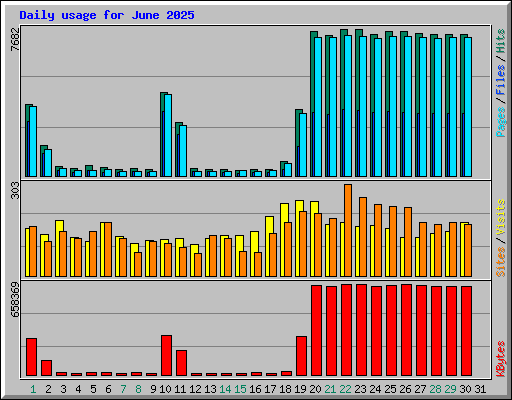Select day label '16' on the axis
Image resolution: width=512 pixels, height=400 pixels.
(255, 389)
